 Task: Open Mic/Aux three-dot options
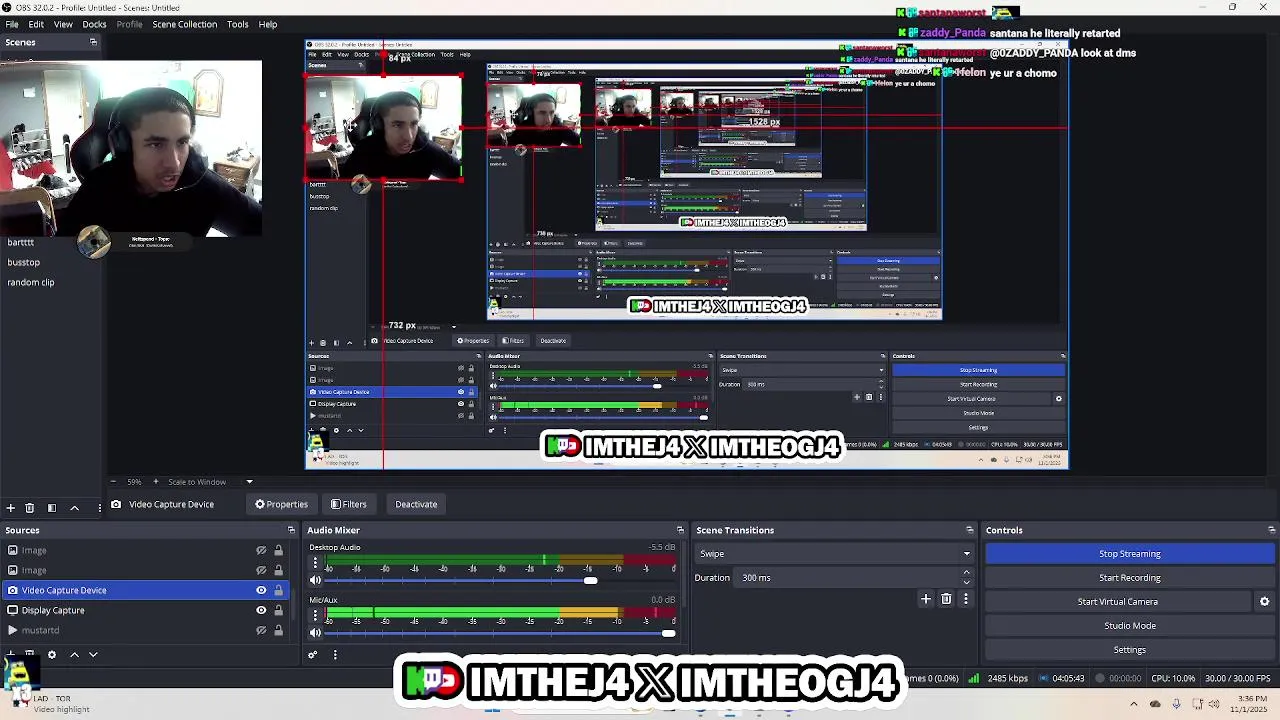click(315, 615)
